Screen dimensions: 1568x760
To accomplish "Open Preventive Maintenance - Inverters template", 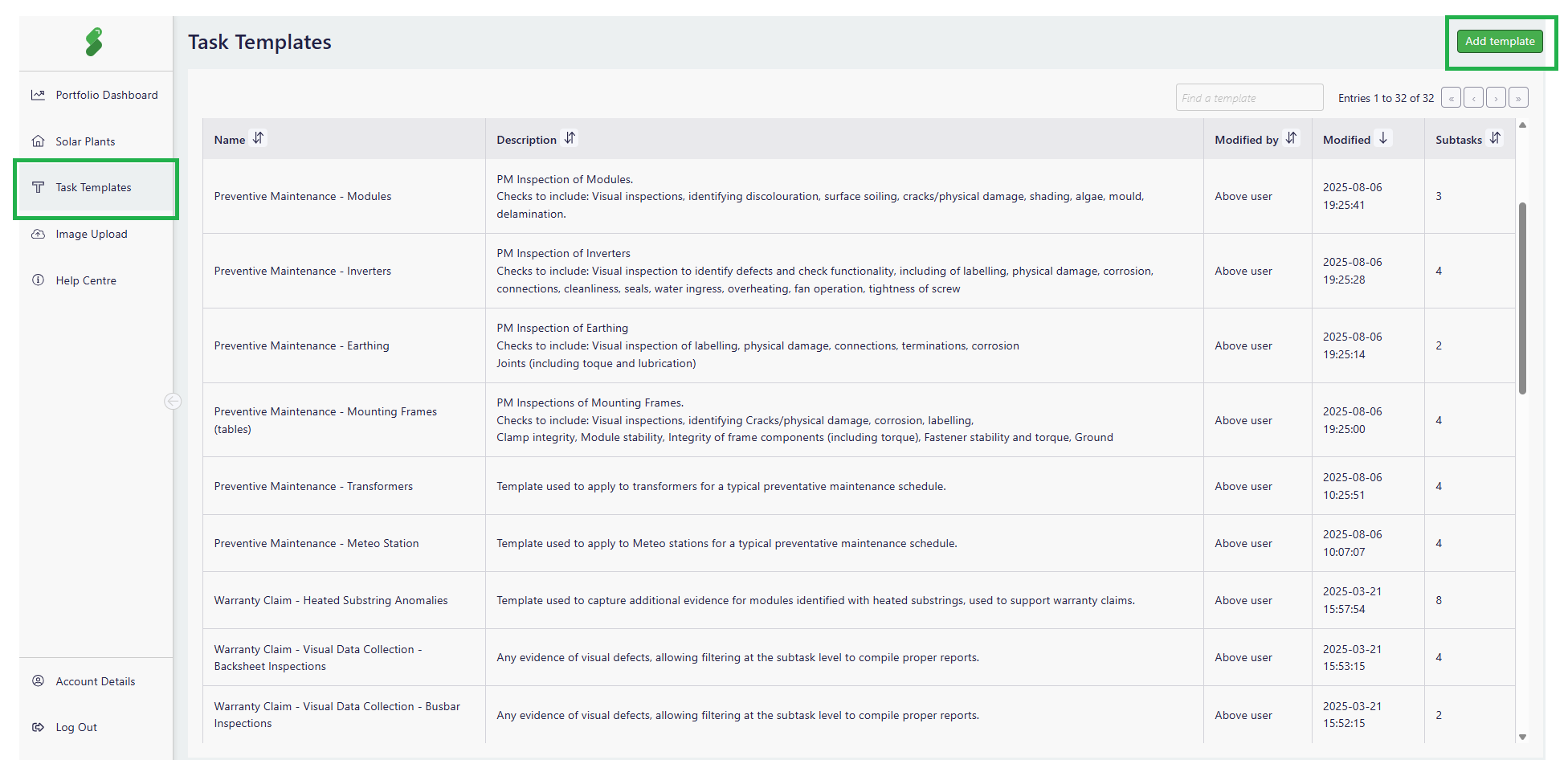I will pos(302,272).
